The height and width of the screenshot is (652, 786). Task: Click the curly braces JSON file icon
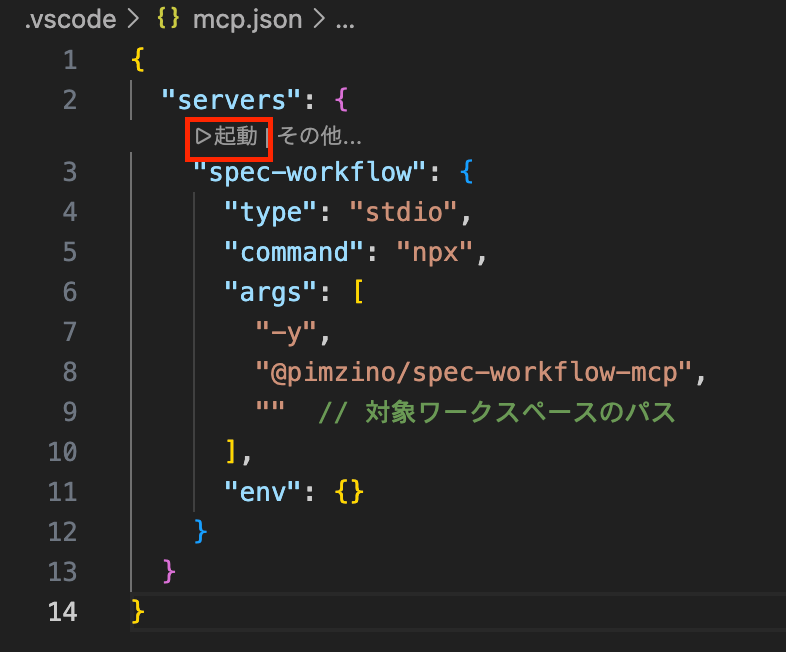pos(168,19)
